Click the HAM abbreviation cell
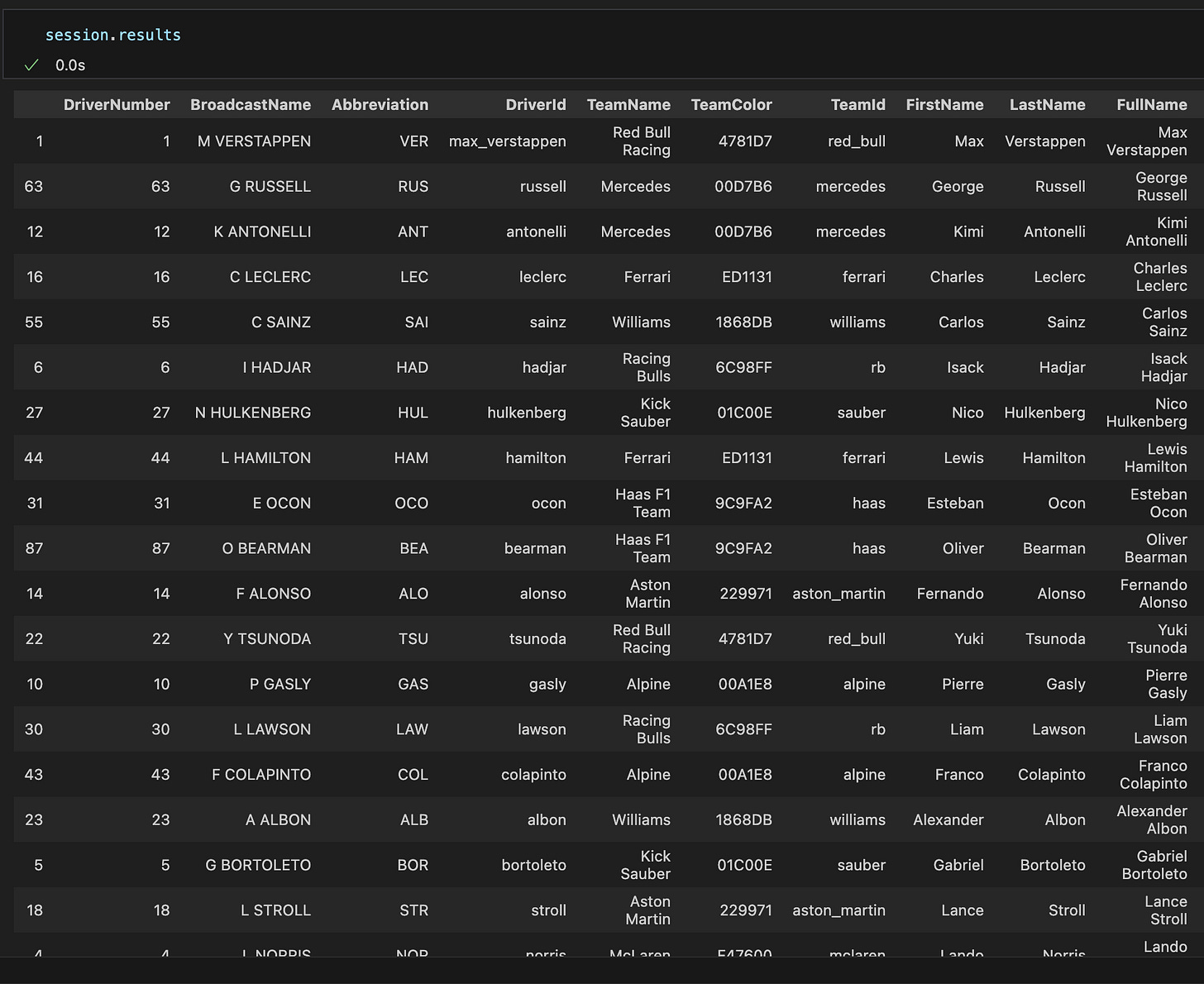1204x984 pixels. 411,458
